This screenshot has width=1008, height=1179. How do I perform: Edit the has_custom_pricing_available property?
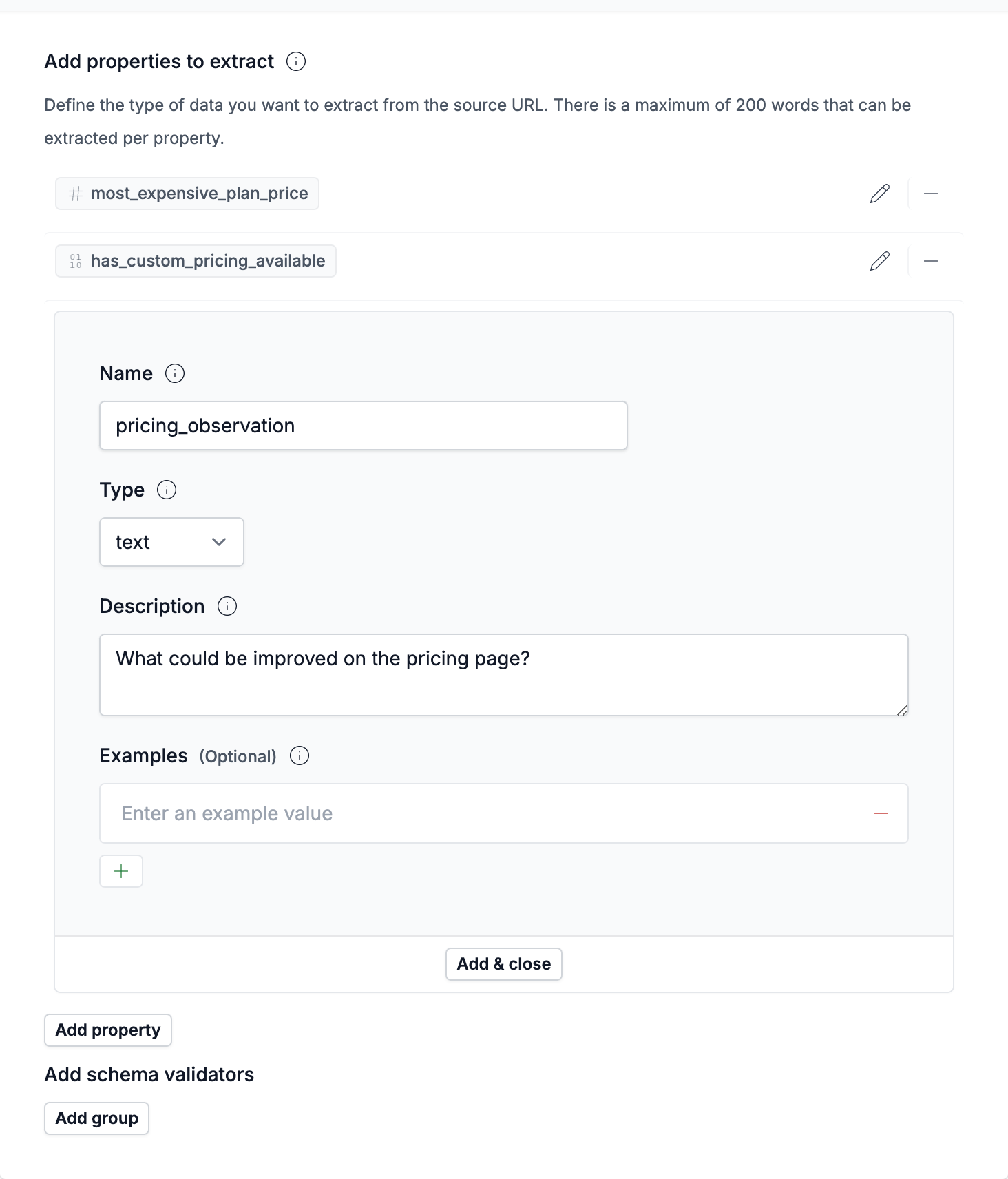(879, 261)
